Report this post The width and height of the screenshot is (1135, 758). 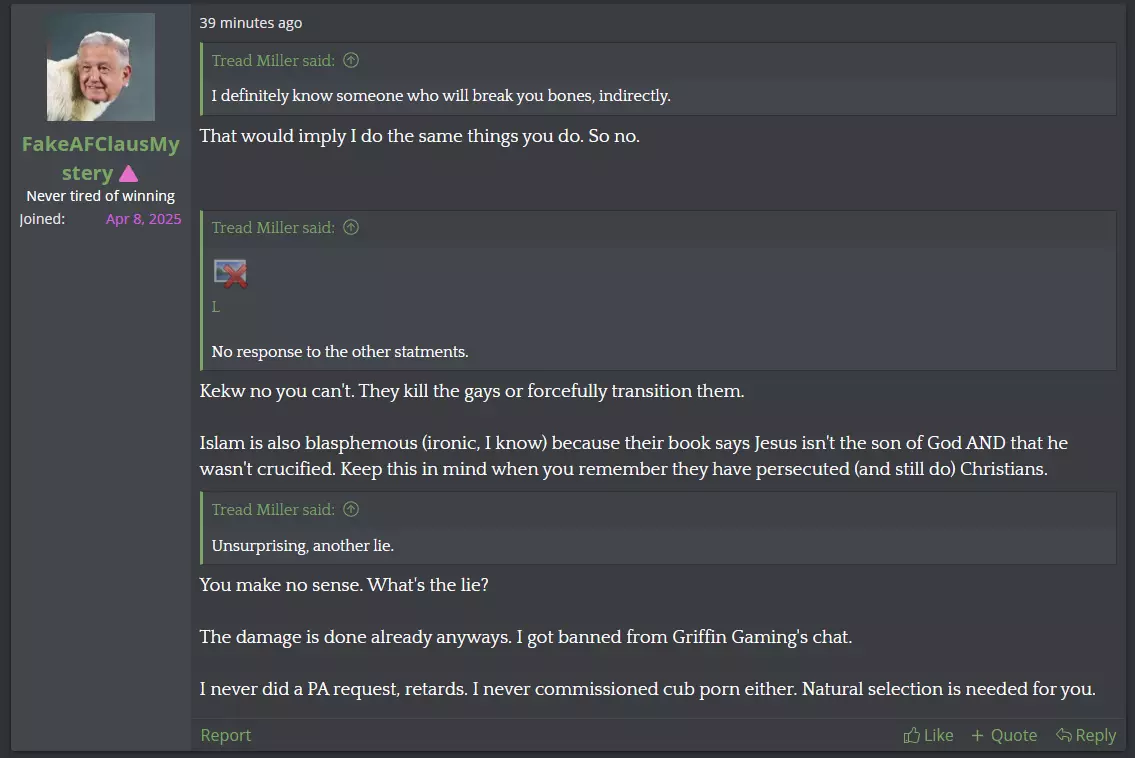[226, 735]
